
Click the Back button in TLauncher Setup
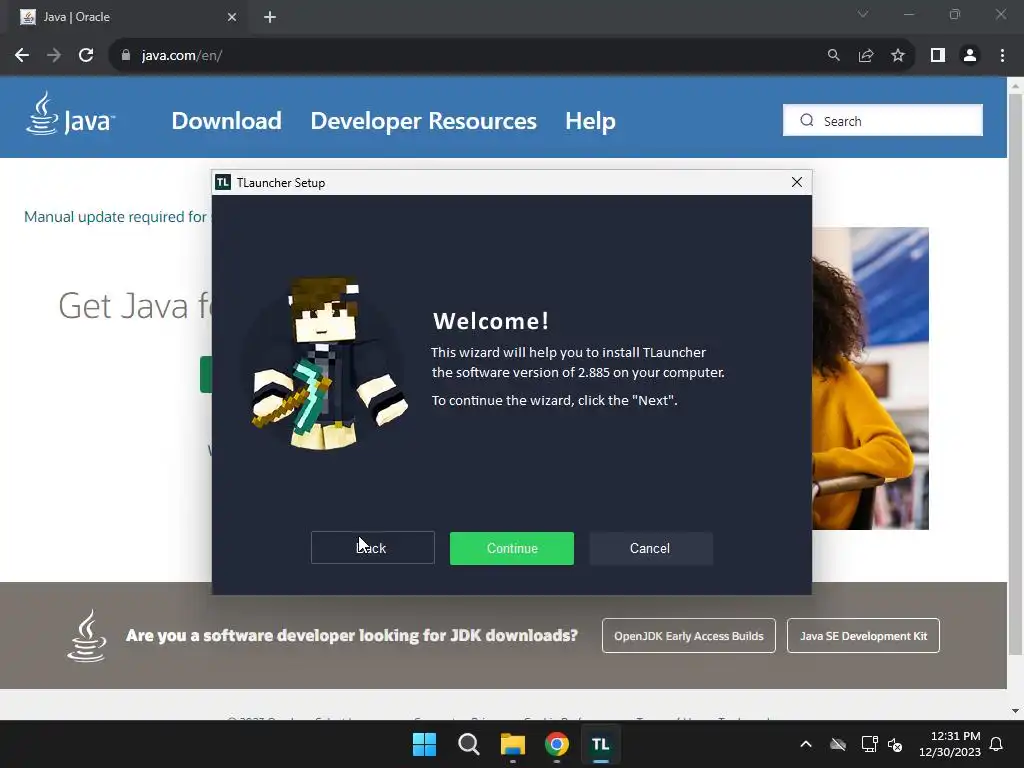[x=372, y=547]
